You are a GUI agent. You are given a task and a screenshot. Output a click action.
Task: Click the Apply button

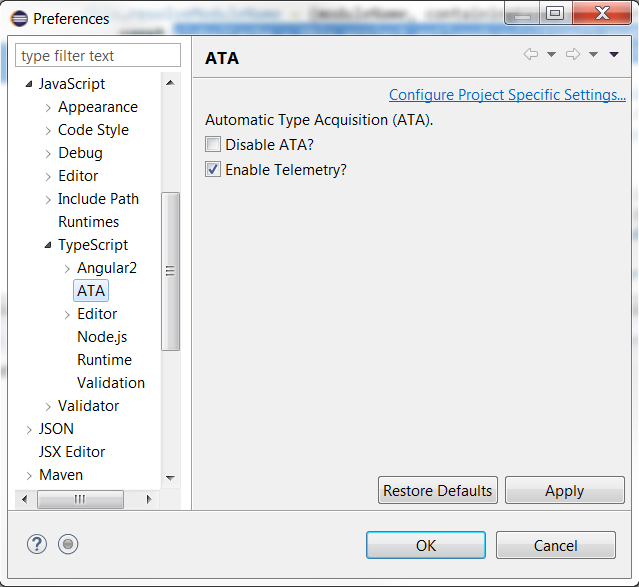point(565,490)
